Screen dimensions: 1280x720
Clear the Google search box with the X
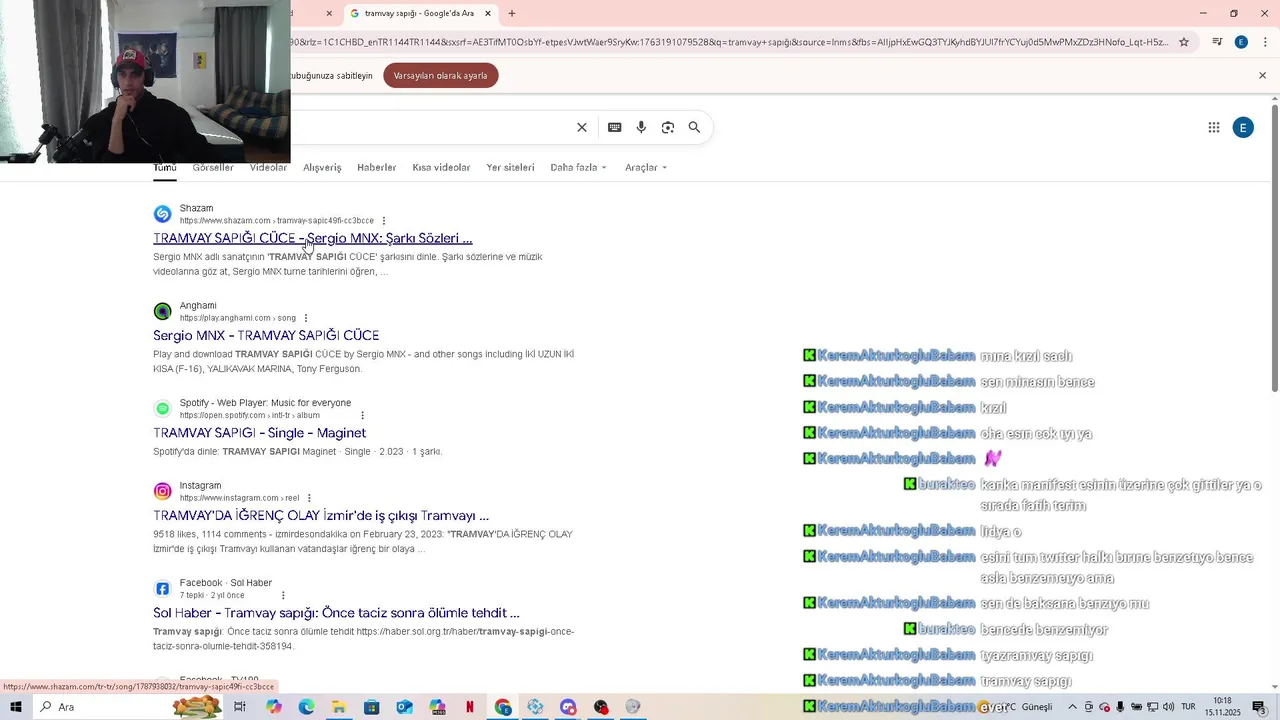(581, 127)
